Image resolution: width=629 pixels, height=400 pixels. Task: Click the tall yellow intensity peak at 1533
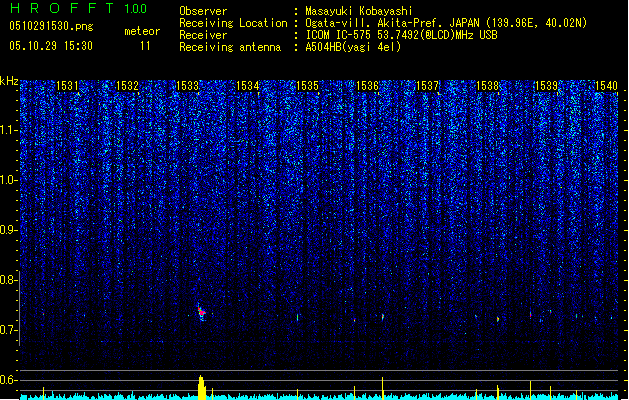pos(201,388)
